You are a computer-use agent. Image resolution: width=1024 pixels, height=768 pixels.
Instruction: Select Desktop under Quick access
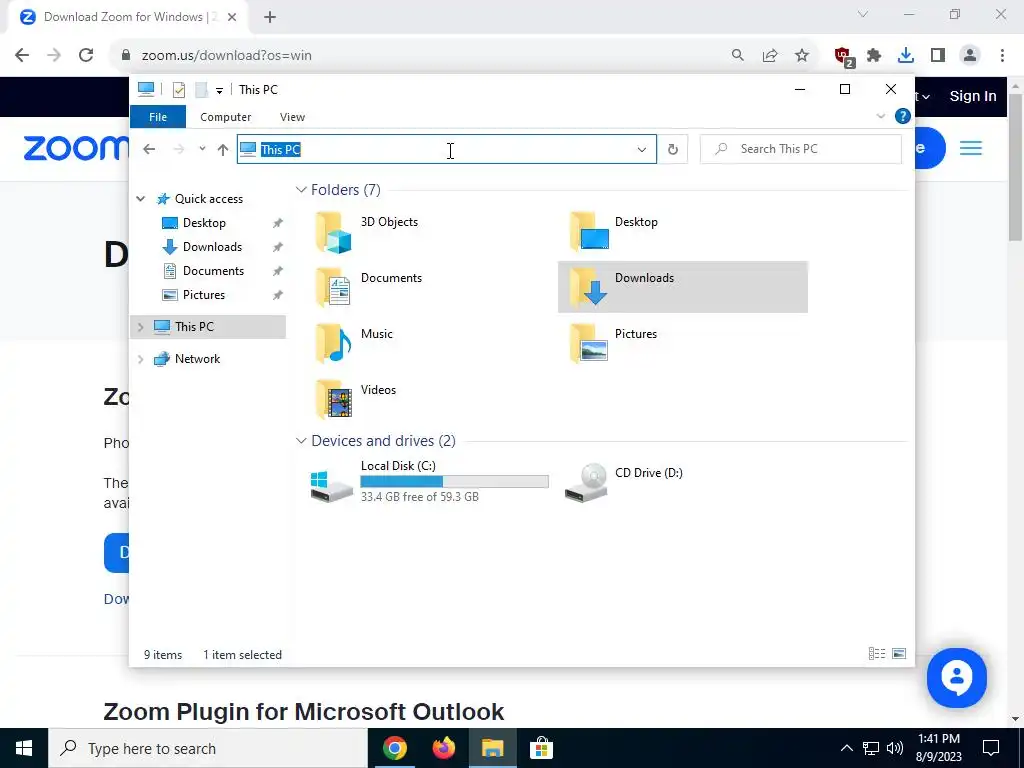point(204,223)
